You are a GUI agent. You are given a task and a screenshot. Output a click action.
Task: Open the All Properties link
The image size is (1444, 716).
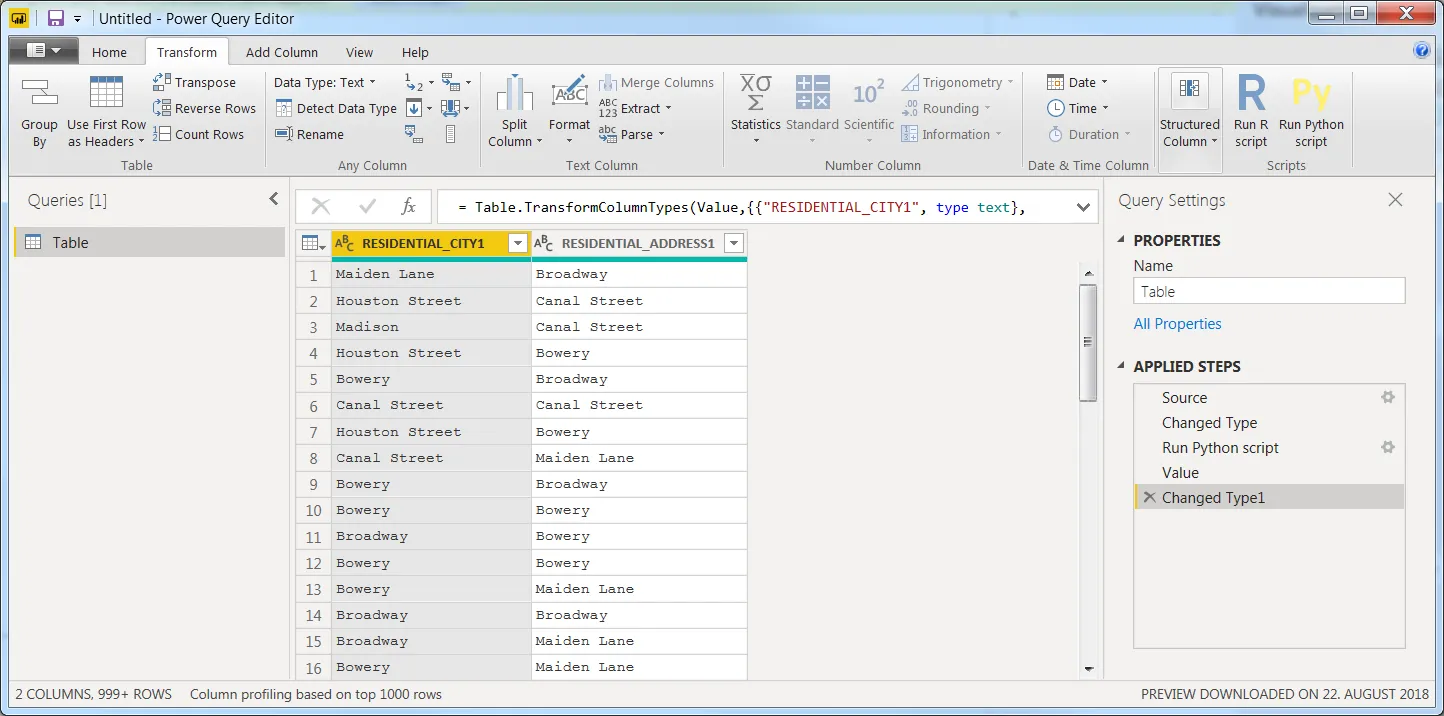point(1177,324)
